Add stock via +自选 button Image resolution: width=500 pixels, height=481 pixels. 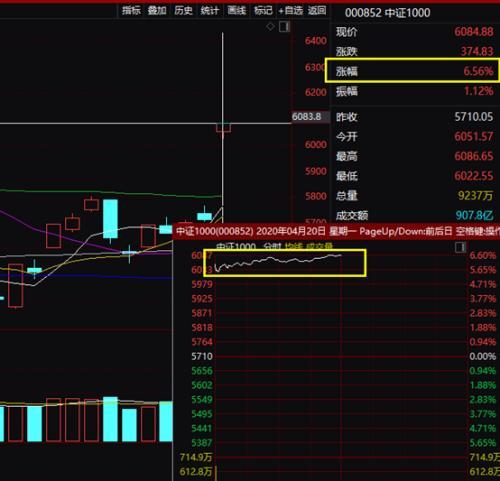point(291,11)
